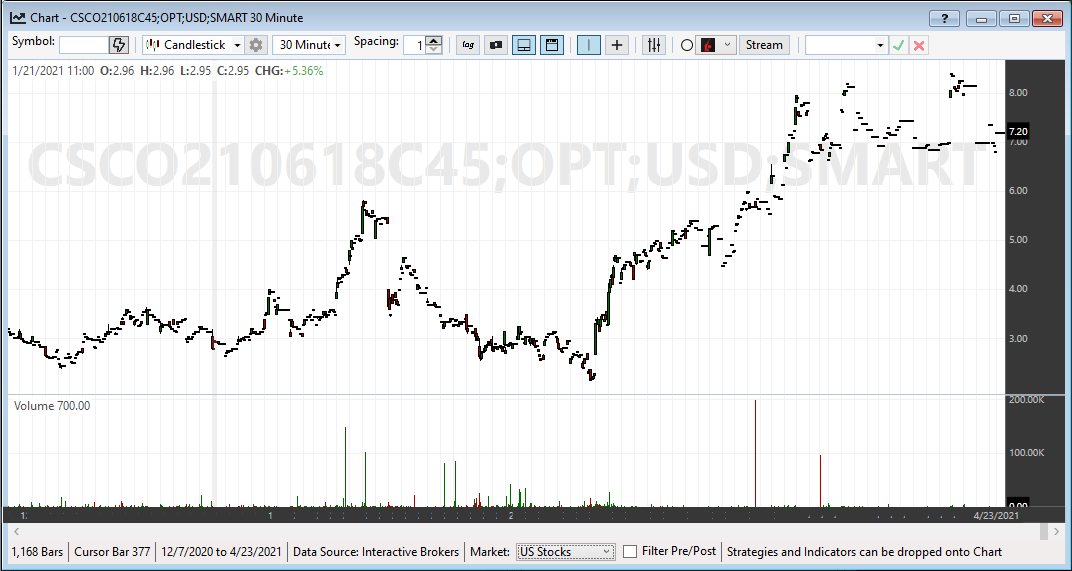Click Data Source: Interactive Brokers status text
Image resolution: width=1072 pixels, height=571 pixels.
376,552
